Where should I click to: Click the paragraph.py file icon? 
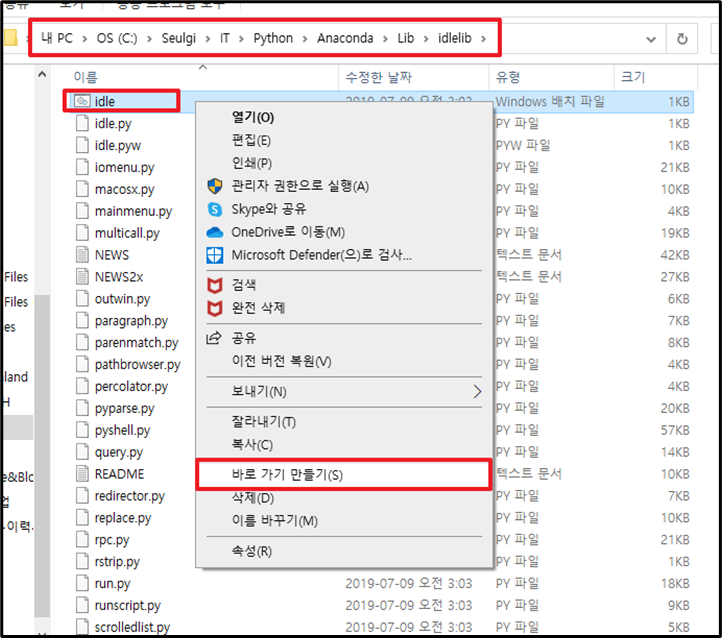click(82, 320)
